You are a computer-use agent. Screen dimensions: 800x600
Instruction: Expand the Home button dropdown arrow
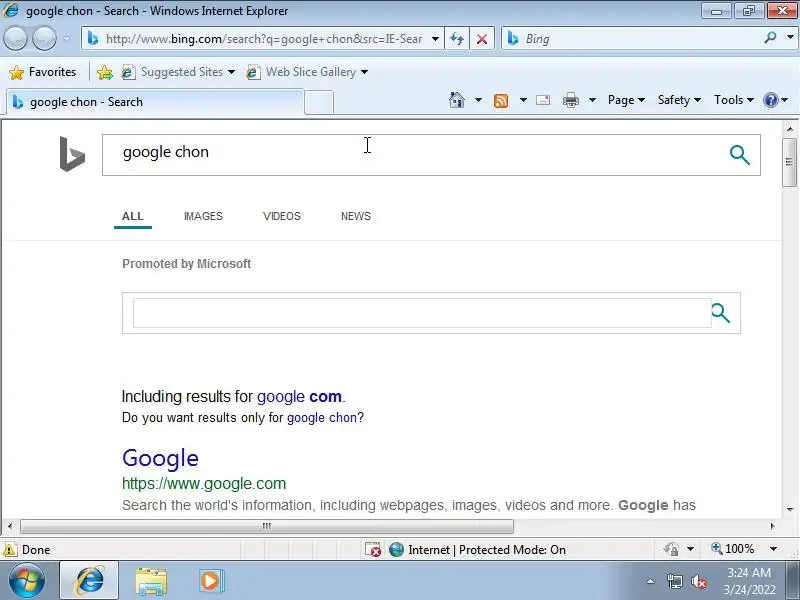pos(478,100)
